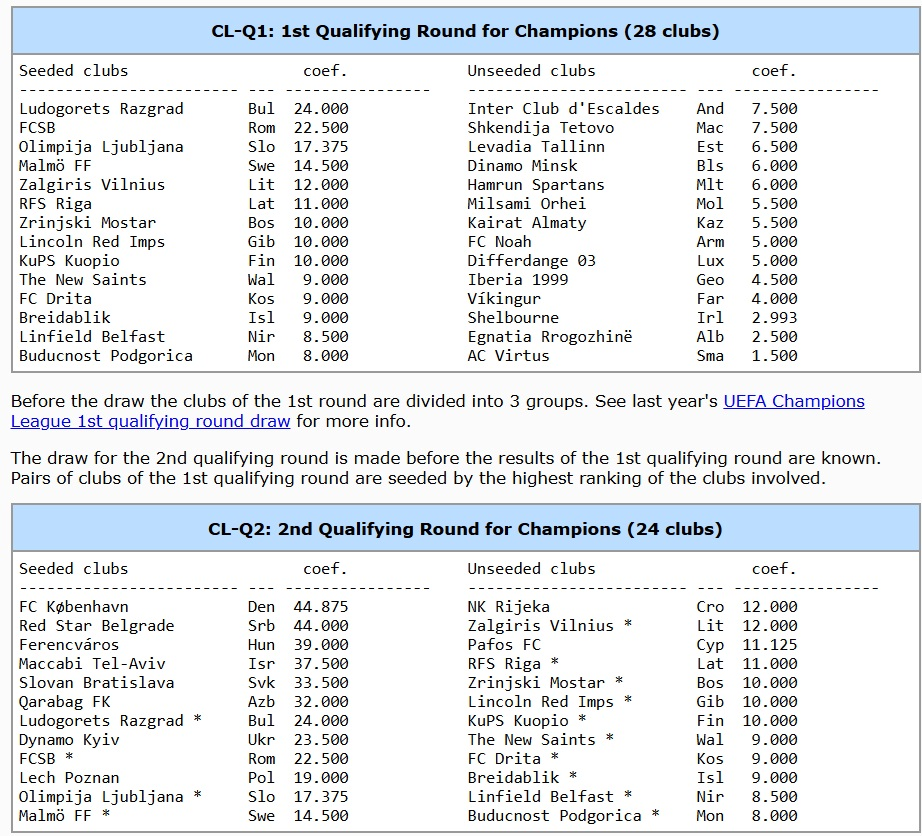This screenshot has height=836, width=922.
Task: Select Lech Poznan club name
Action: click(69, 778)
